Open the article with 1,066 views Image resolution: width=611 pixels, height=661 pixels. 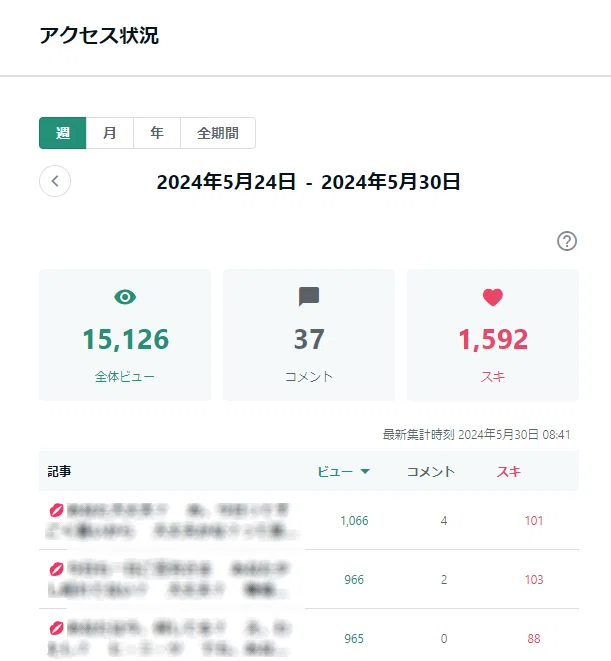(172, 520)
